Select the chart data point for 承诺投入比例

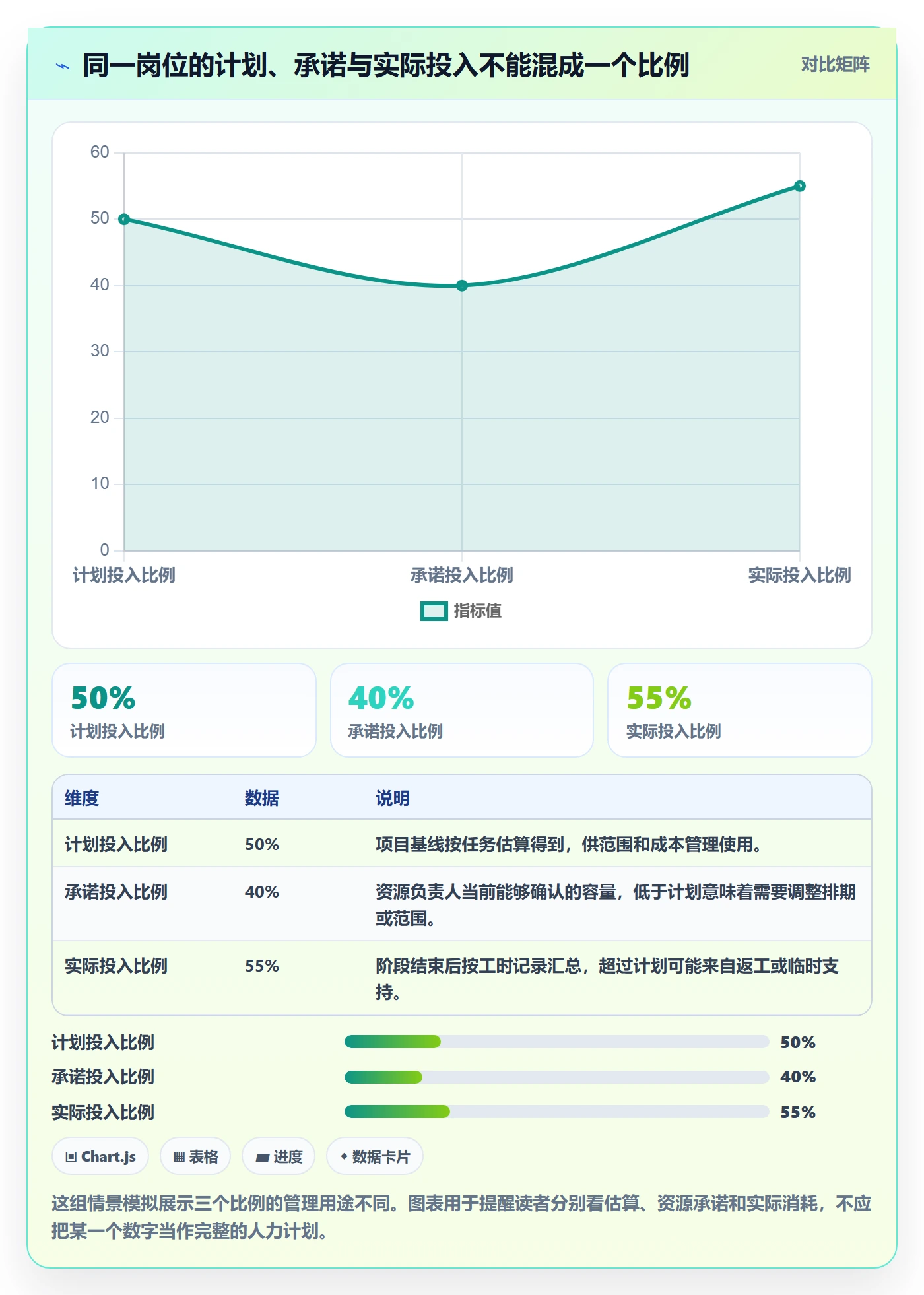[x=462, y=286]
